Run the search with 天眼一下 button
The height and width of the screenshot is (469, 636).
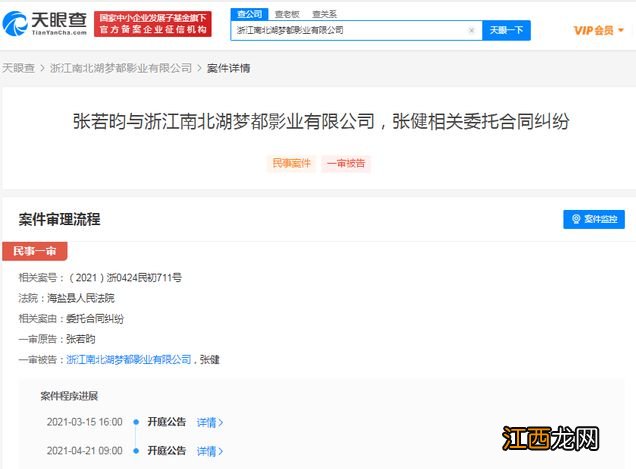click(x=506, y=30)
